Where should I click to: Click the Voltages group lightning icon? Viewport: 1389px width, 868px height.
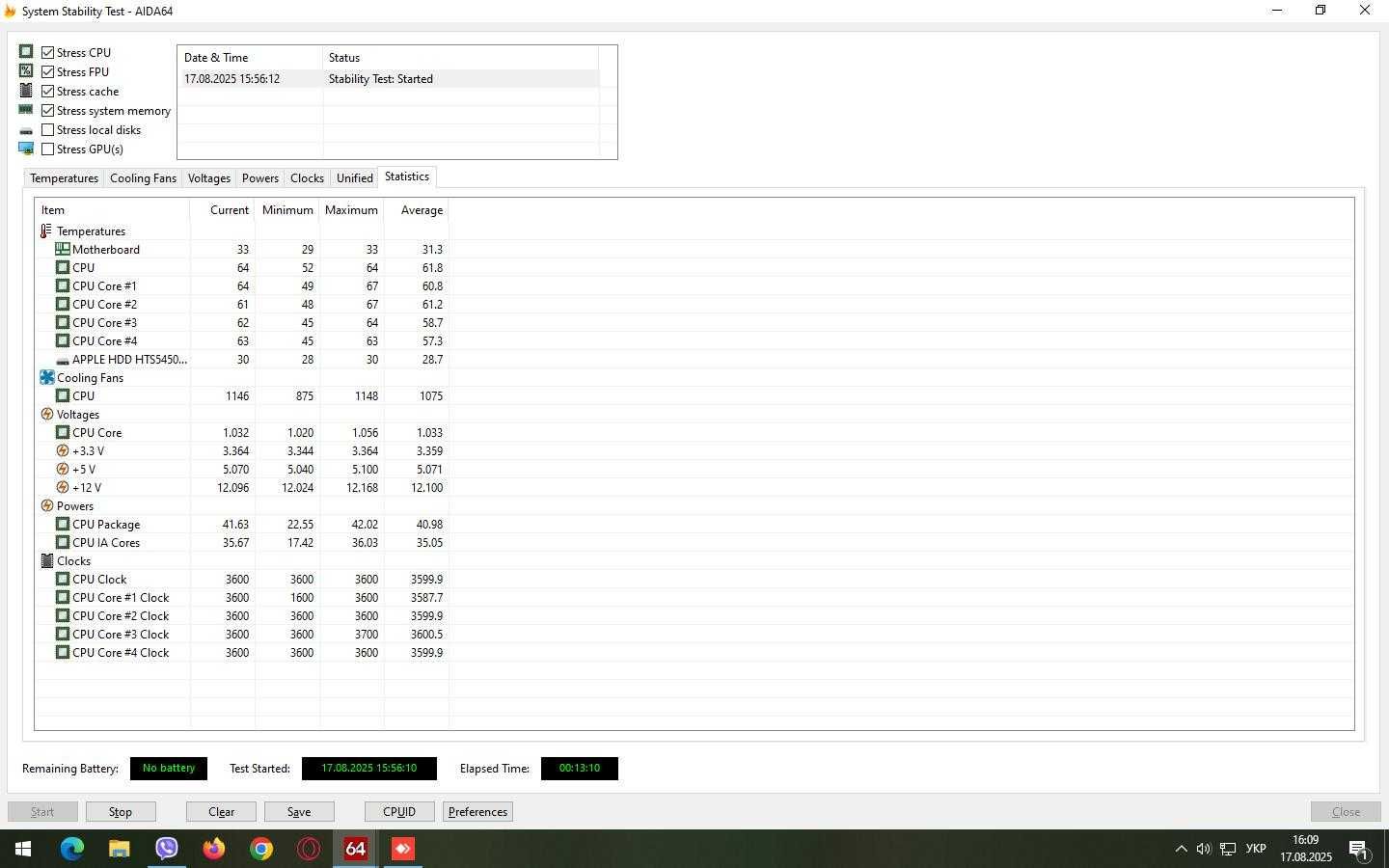point(46,415)
